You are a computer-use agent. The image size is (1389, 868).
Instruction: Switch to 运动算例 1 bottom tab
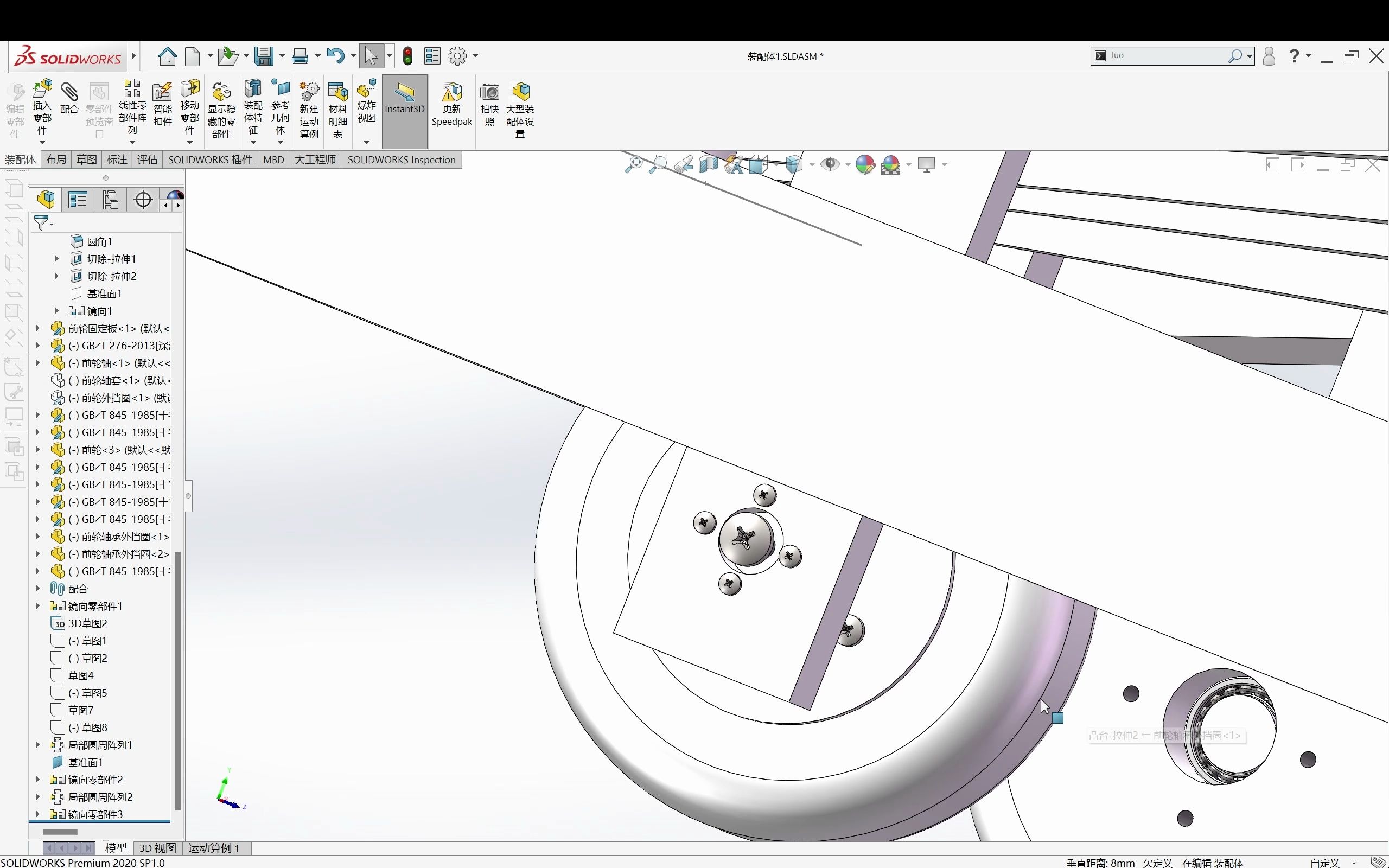[x=214, y=848]
